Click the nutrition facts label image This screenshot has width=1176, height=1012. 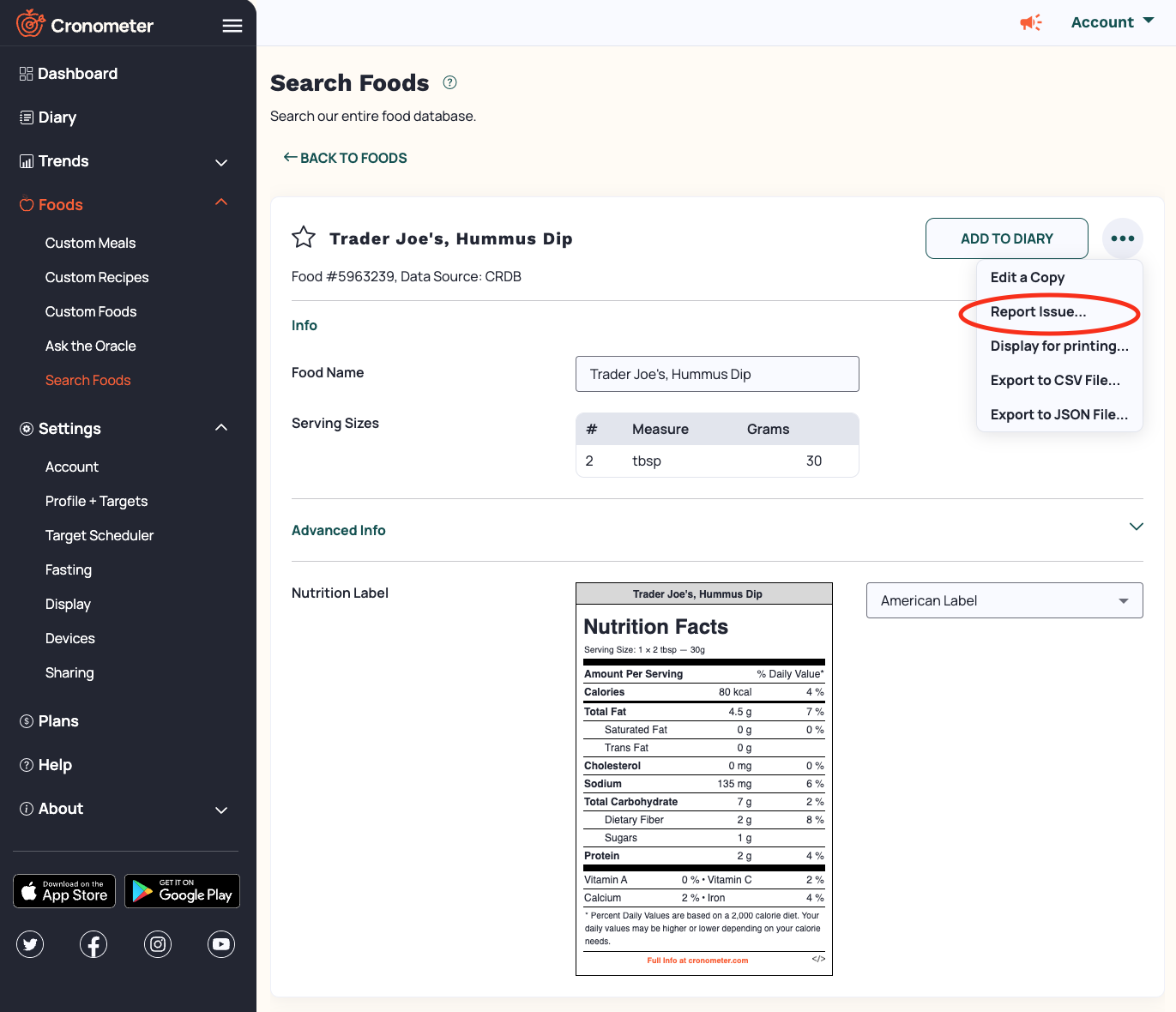(704, 779)
